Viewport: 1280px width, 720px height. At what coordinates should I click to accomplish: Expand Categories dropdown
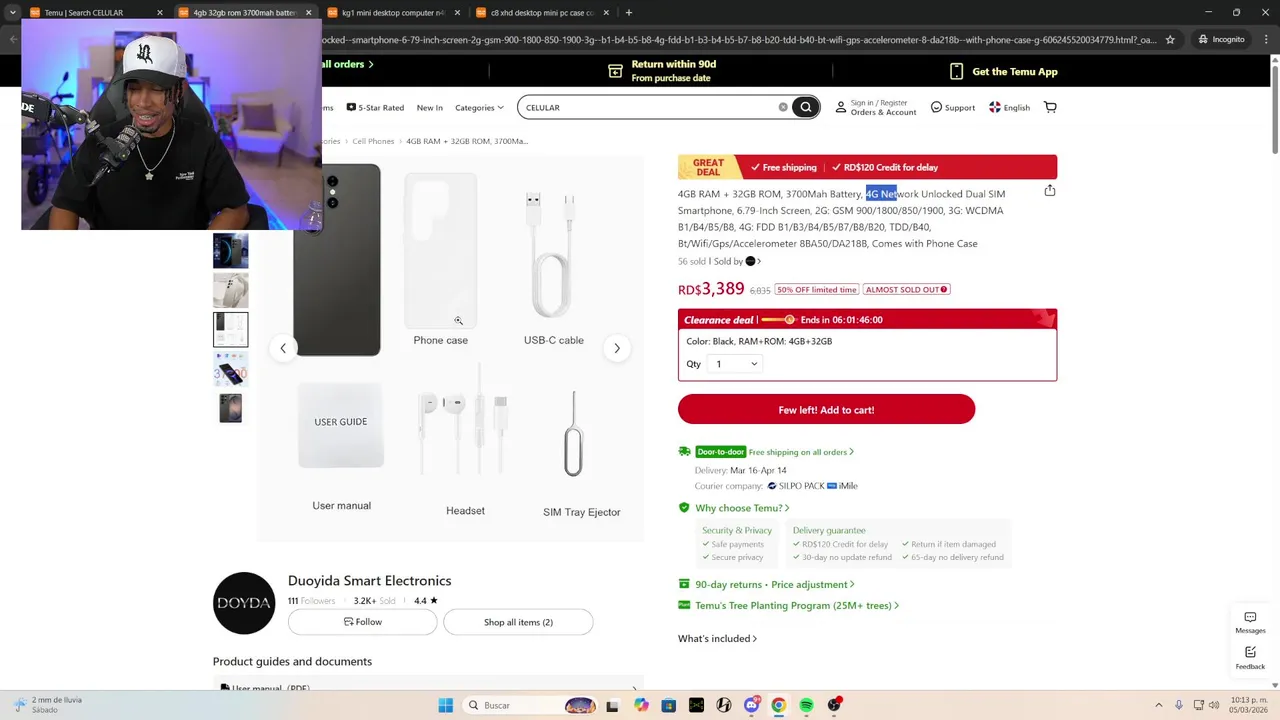tap(479, 107)
